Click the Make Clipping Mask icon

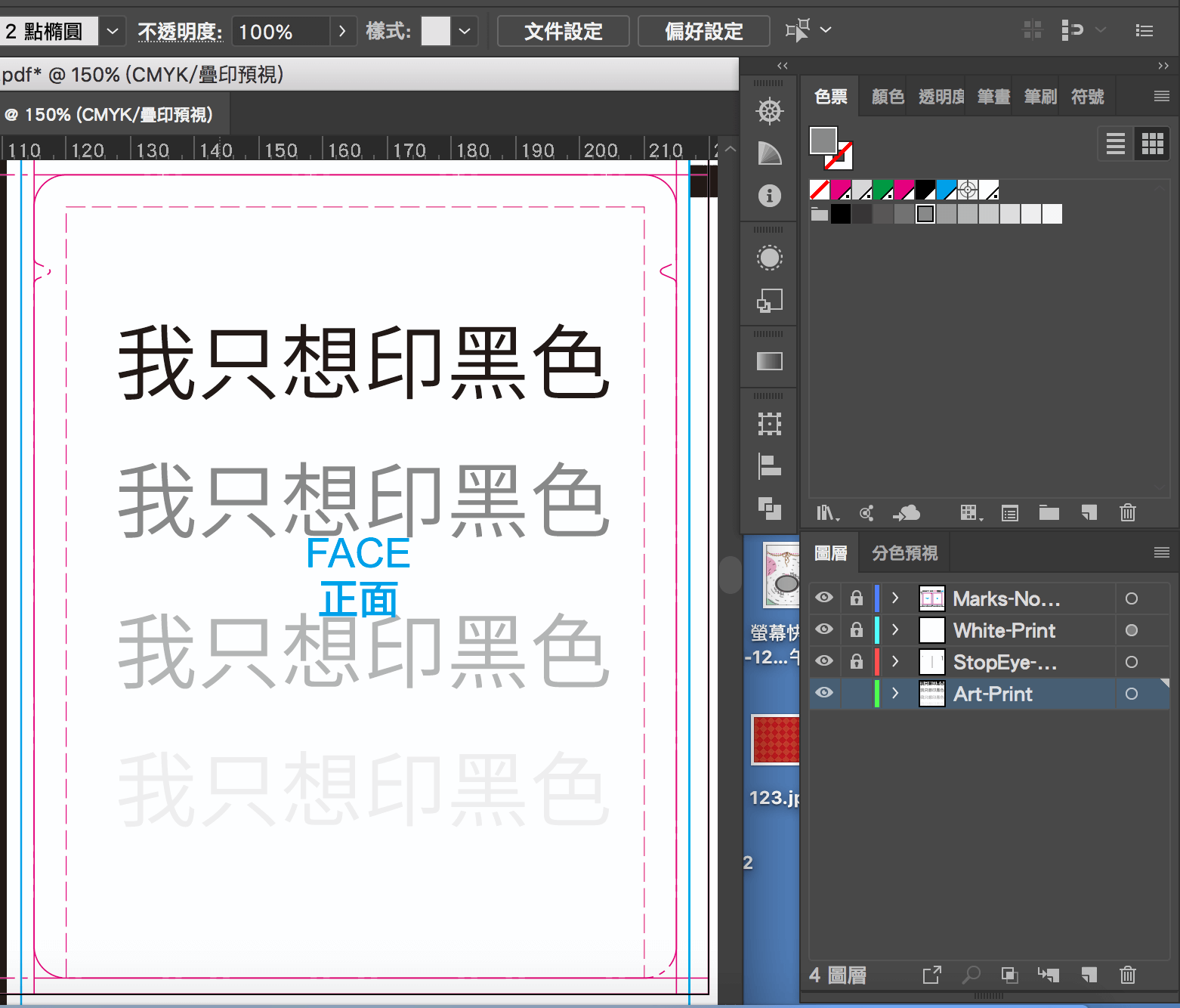pyautogui.click(x=1009, y=975)
